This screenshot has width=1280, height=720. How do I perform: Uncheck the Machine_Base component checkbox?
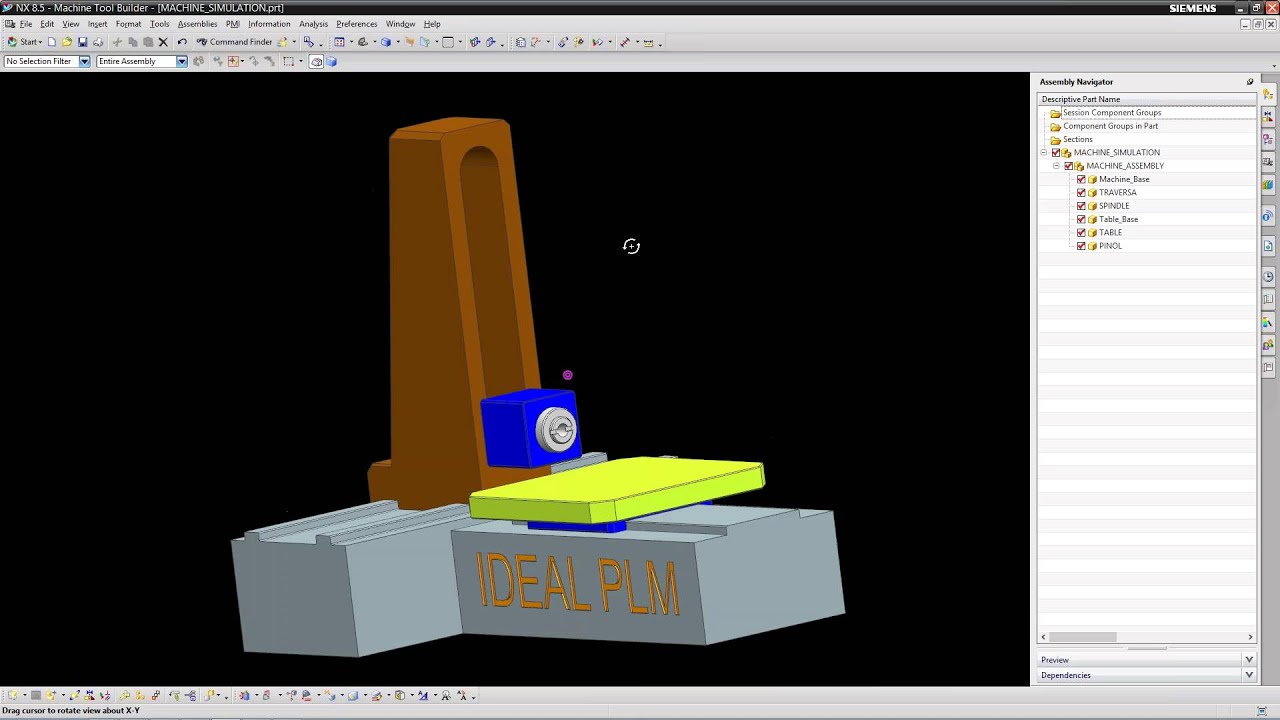pyautogui.click(x=1081, y=179)
